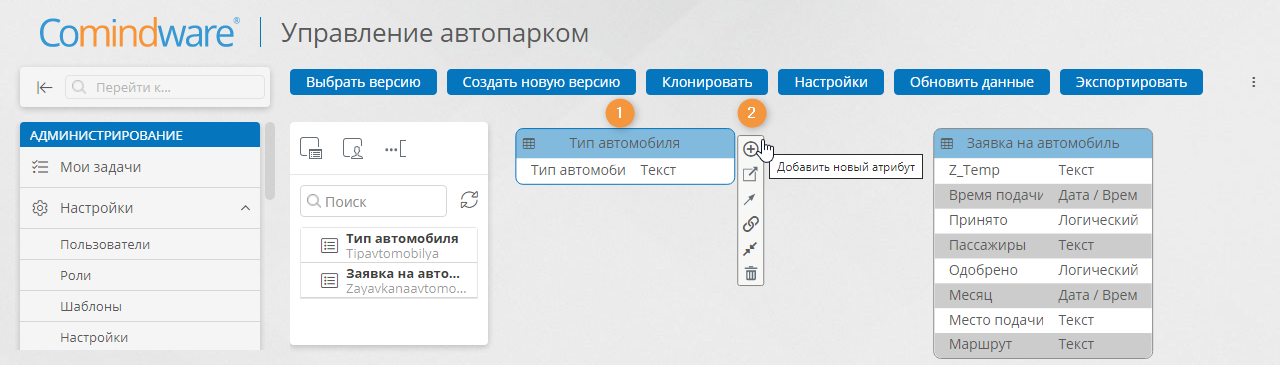Click the table icon in Заявка на автомобиль header
Image resolution: width=1280 pixels, height=365 pixels.
[x=947, y=143]
